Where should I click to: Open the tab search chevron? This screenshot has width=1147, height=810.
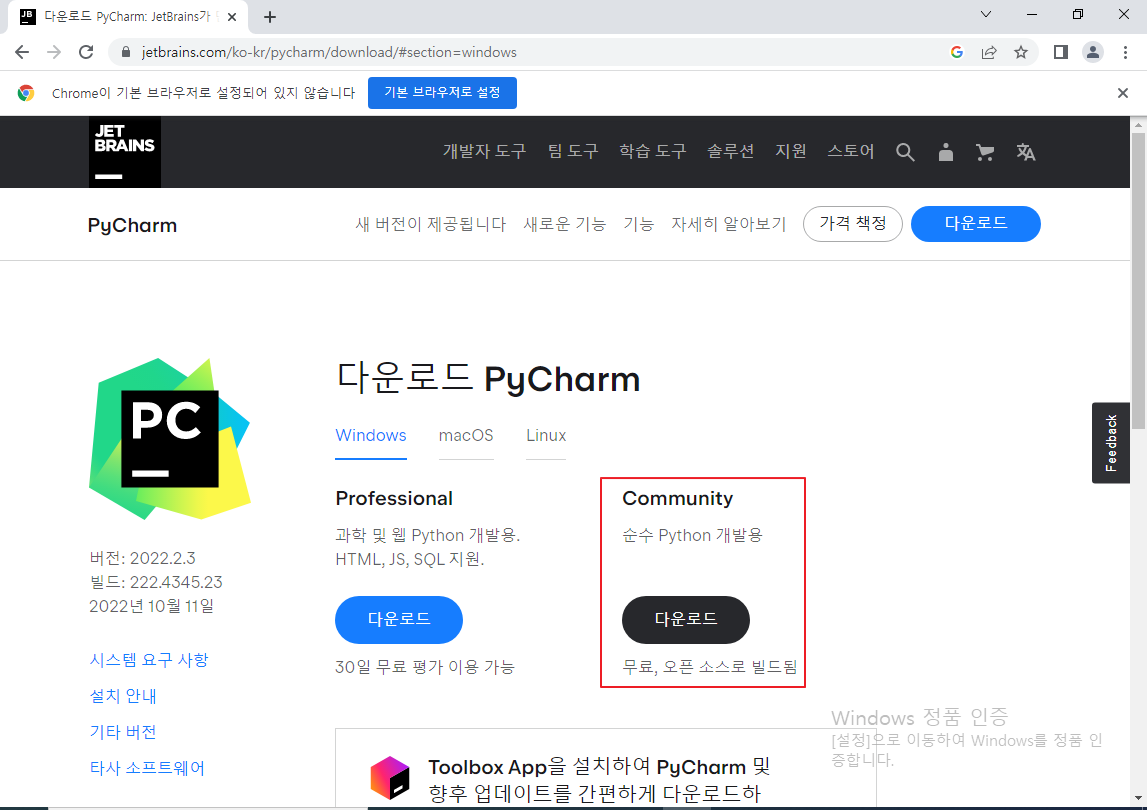(x=986, y=14)
